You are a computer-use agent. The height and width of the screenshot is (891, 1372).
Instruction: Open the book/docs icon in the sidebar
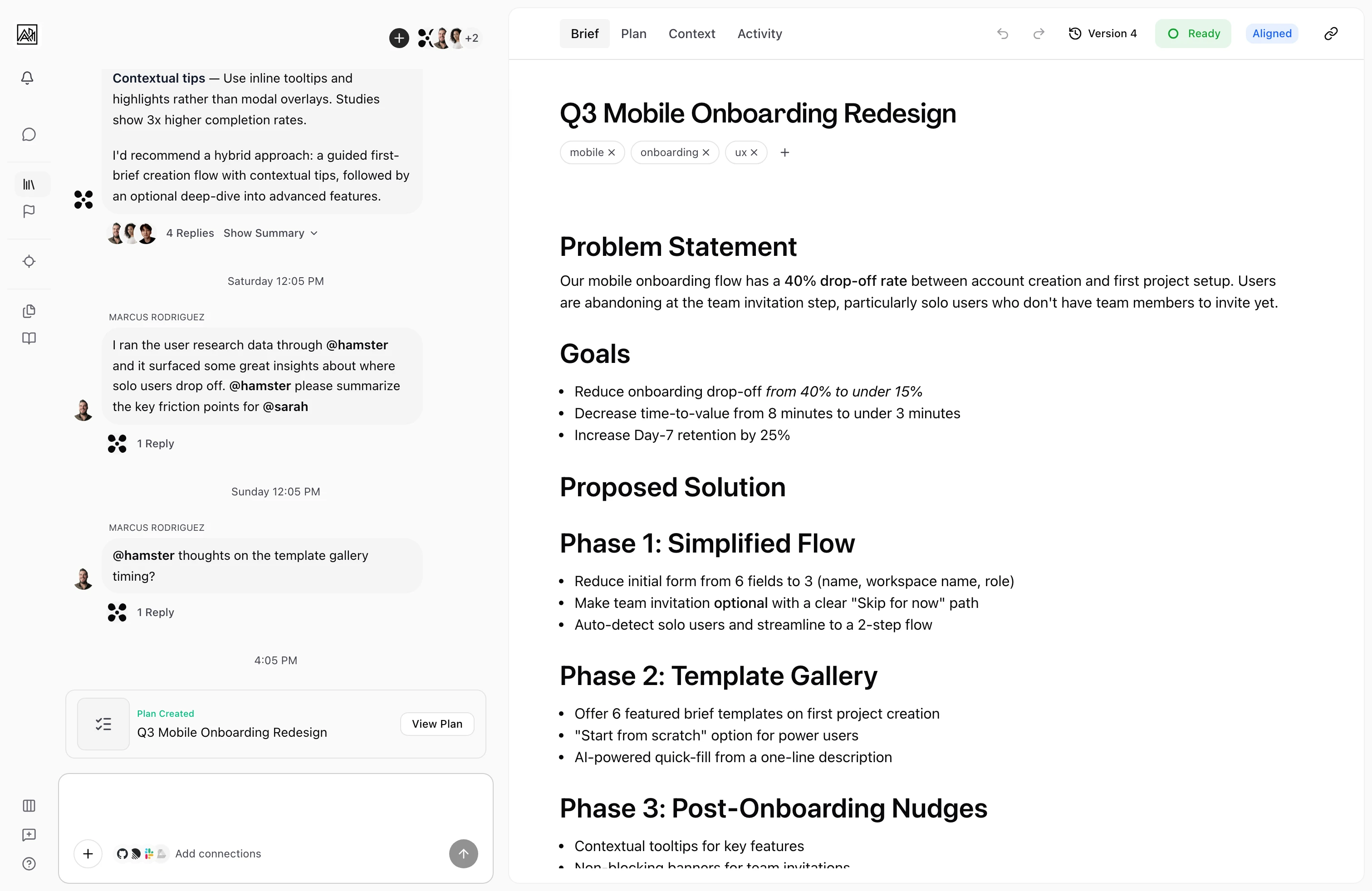click(29, 338)
